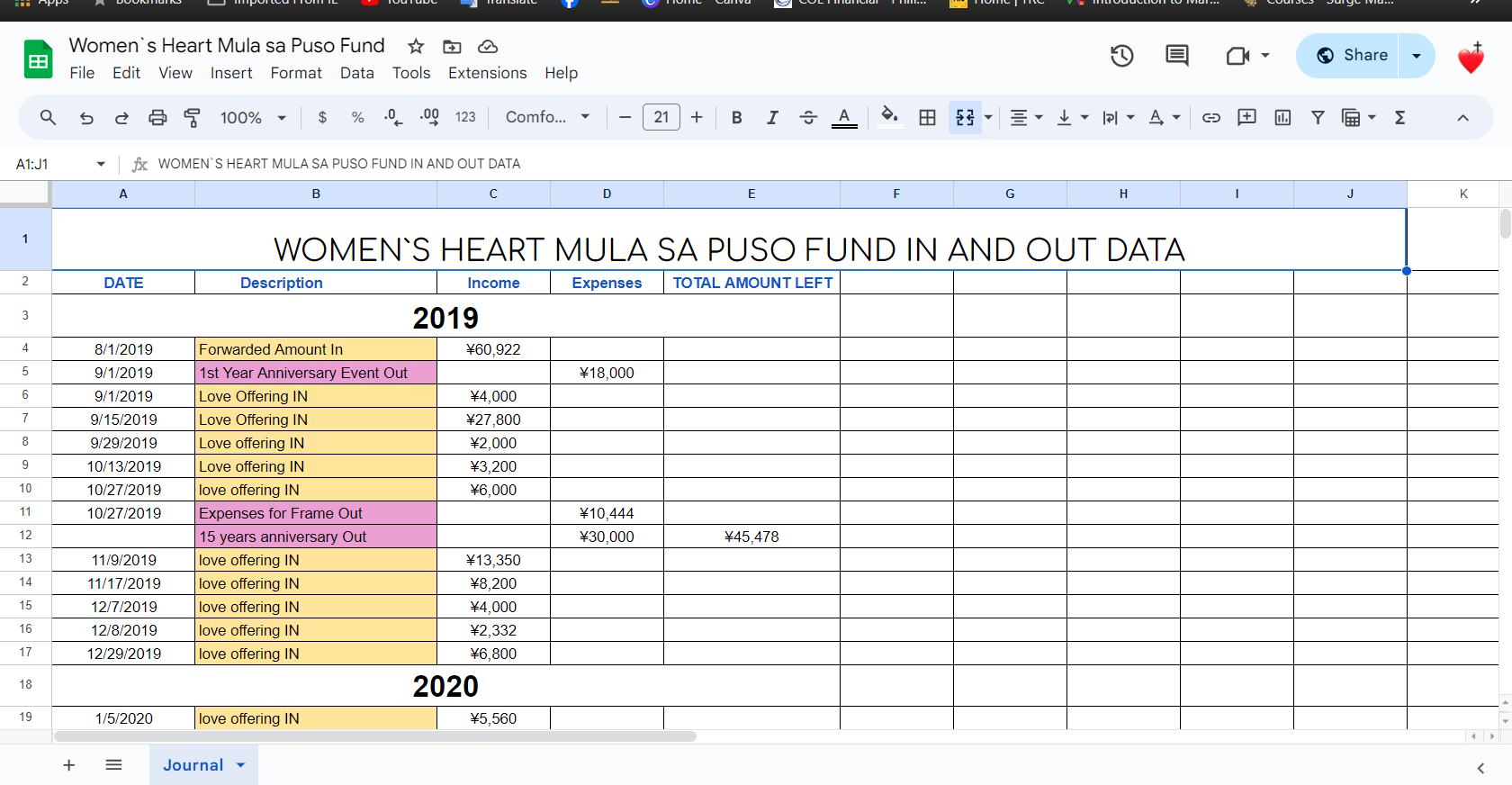Open the Share quick options arrow
The height and width of the screenshot is (785, 1512).
[x=1417, y=56]
